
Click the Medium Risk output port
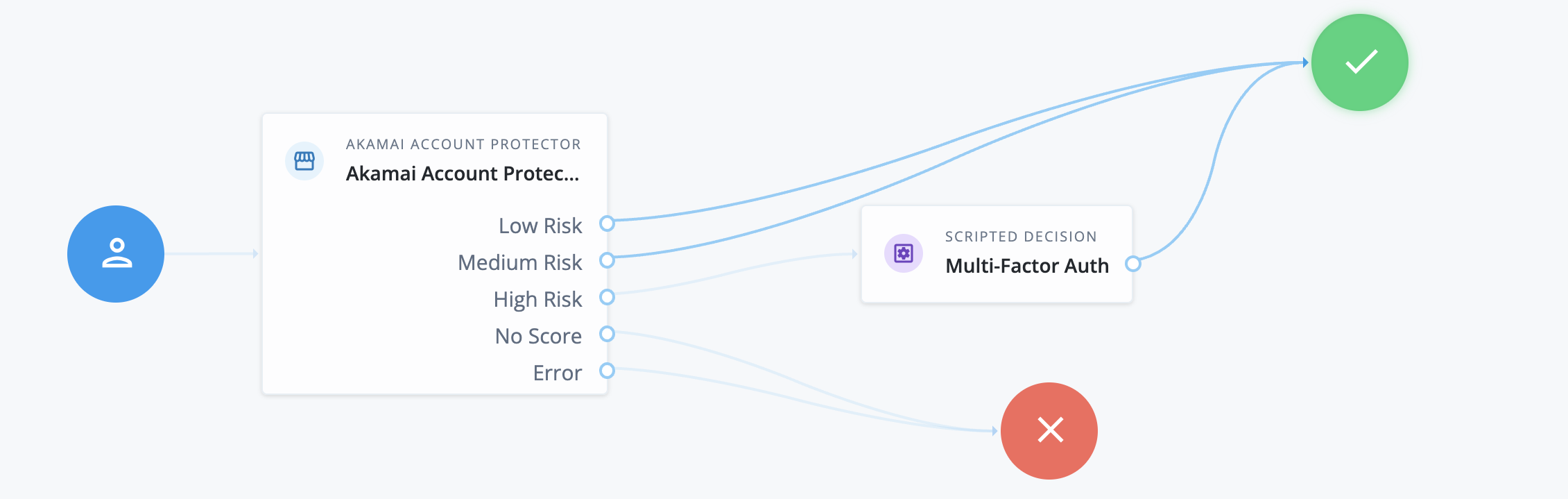pos(608,261)
